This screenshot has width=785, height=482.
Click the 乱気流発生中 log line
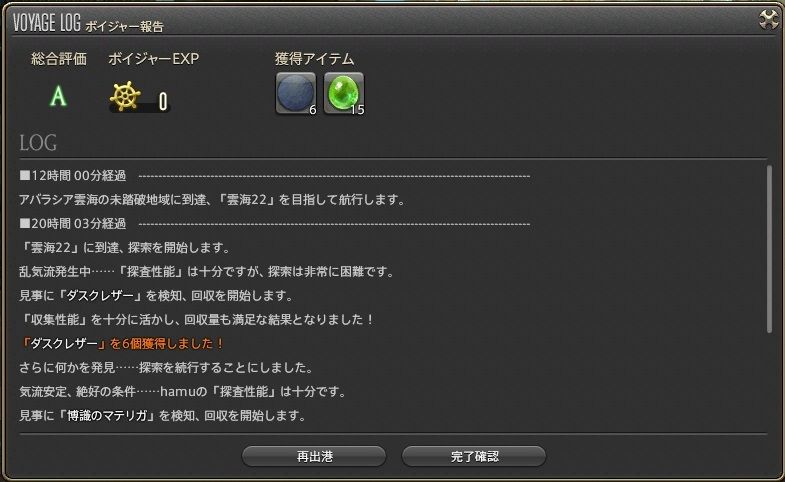tap(207, 272)
